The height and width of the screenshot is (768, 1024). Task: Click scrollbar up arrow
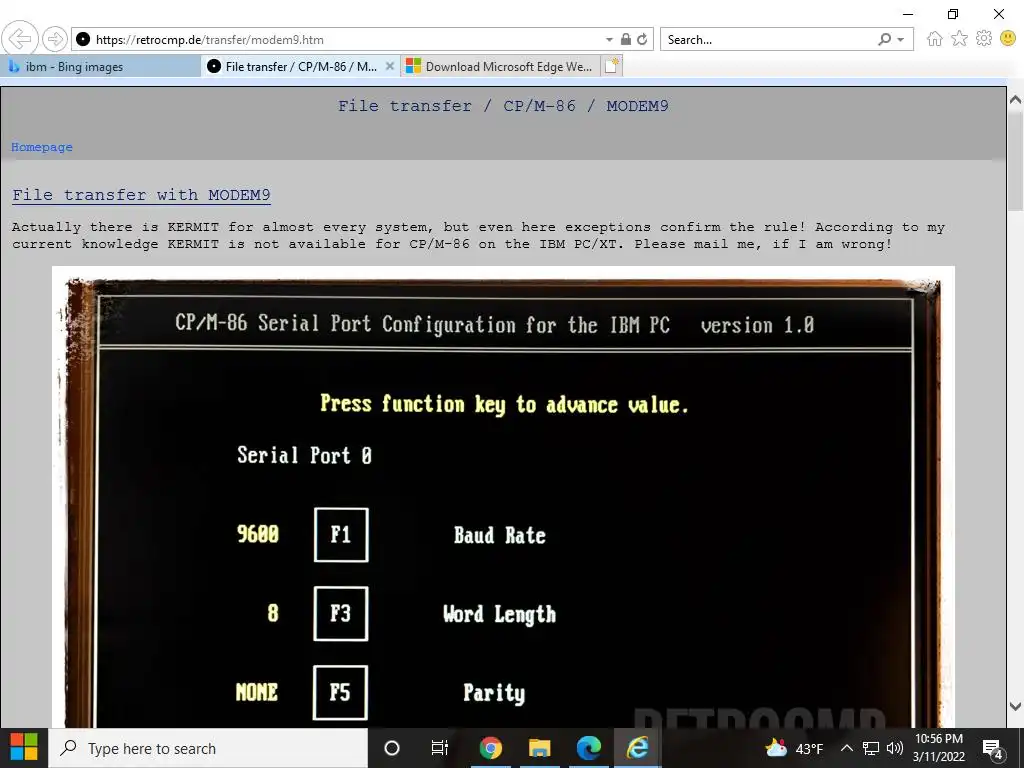tap(1016, 100)
